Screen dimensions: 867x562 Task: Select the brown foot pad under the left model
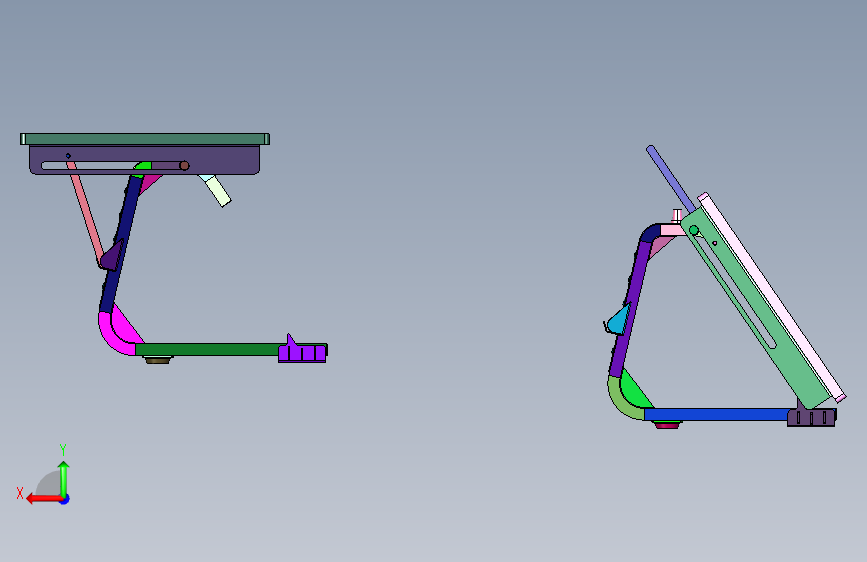158,360
